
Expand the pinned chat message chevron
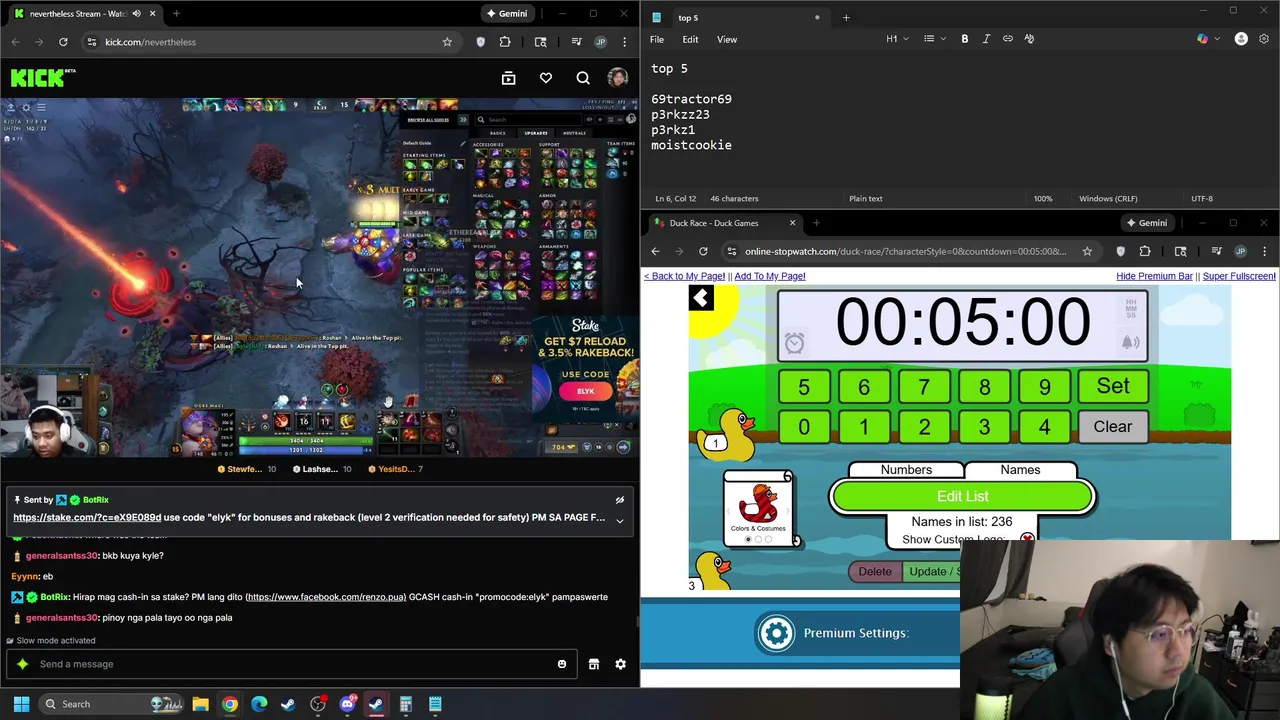[x=620, y=520]
